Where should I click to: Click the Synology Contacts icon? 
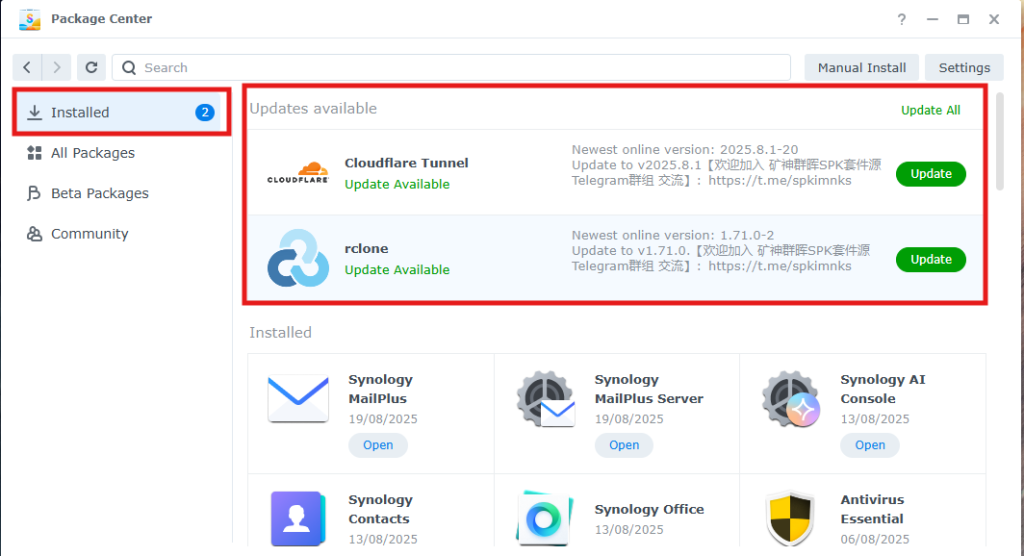(x=298, y=519)
